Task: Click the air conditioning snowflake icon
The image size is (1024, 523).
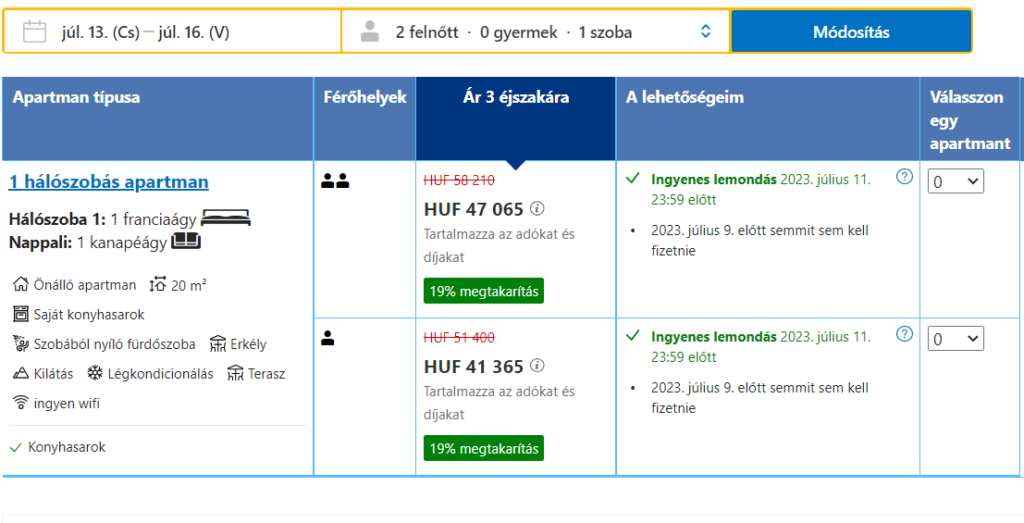Action: pyautogui.click(x=95, y=373)
